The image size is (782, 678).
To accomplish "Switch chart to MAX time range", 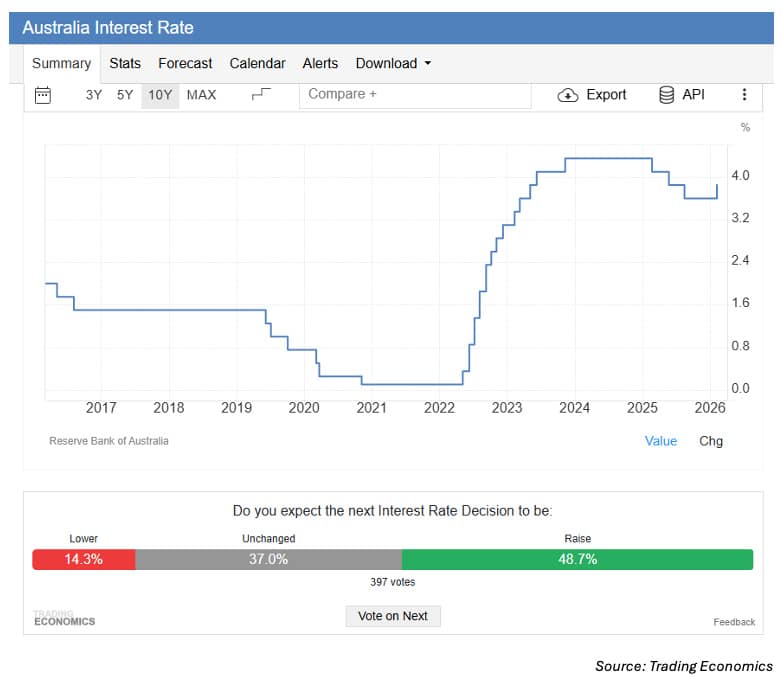I will (201, 95).
